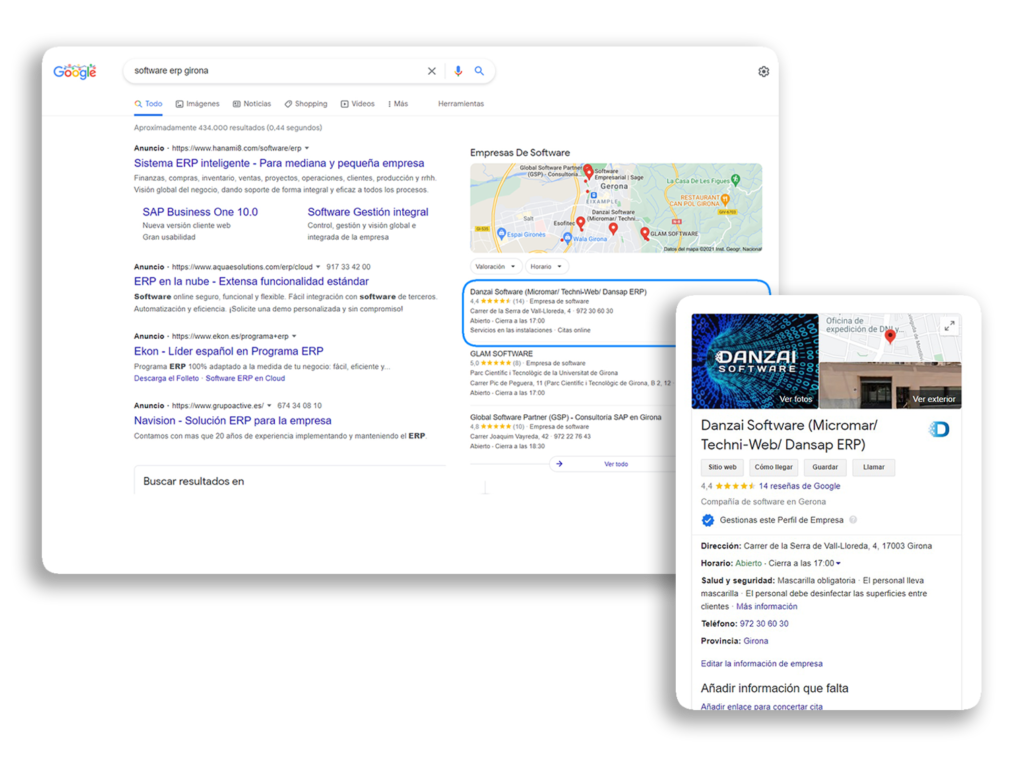
Task: Expand the map in the business panel
Action: pos(949,325)
